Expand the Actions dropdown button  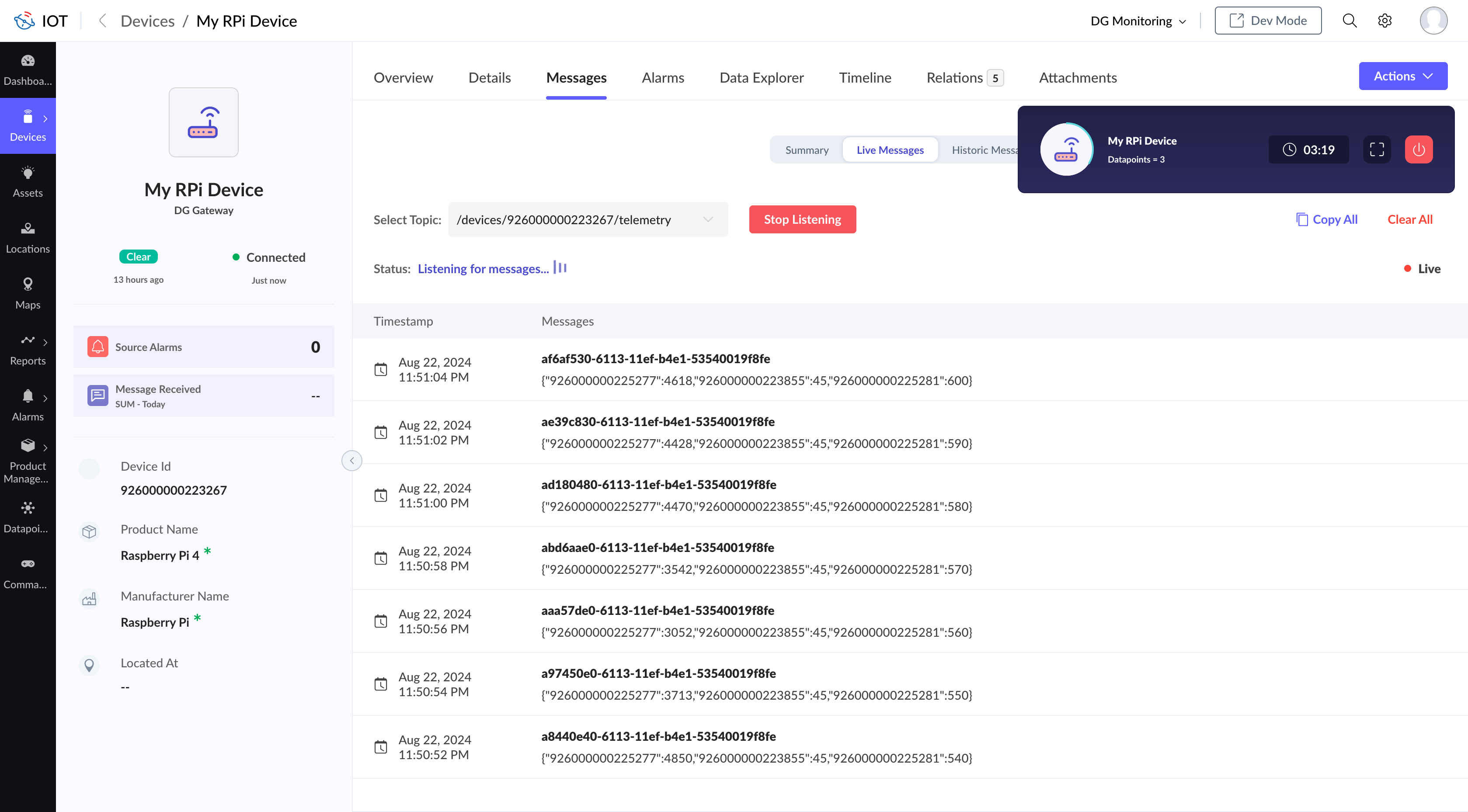tap(1402, 76)
